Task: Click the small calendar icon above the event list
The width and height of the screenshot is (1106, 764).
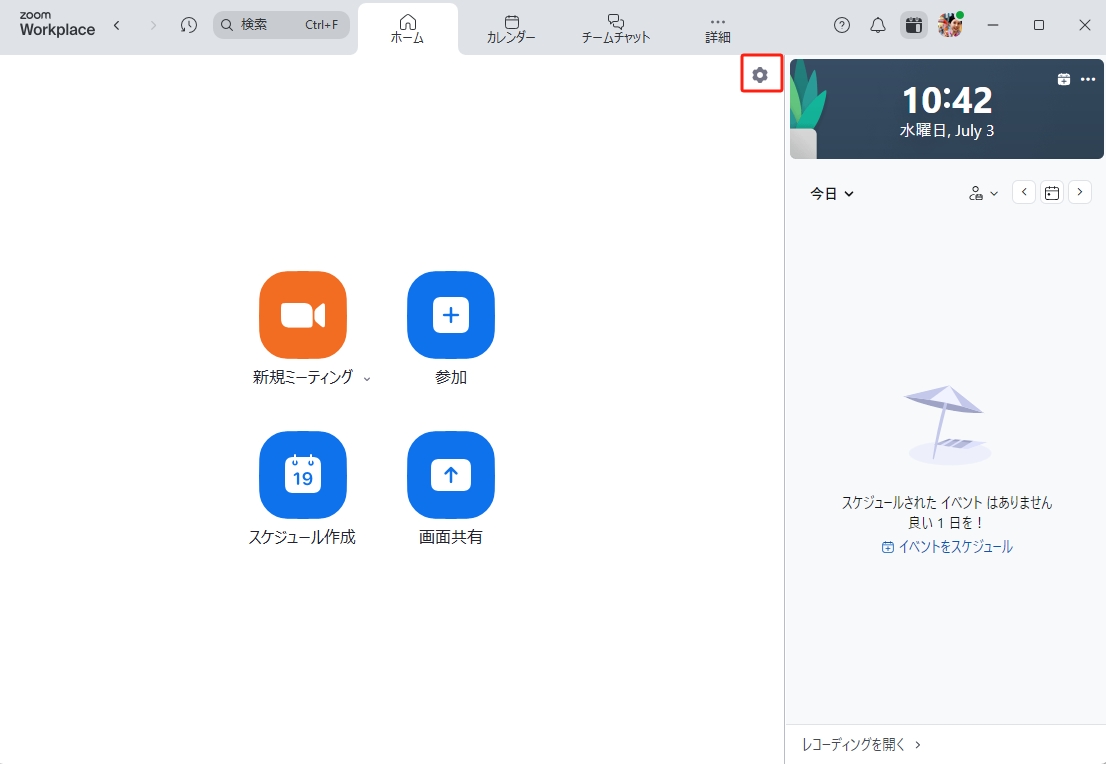Action: [x=1051, y=192]
